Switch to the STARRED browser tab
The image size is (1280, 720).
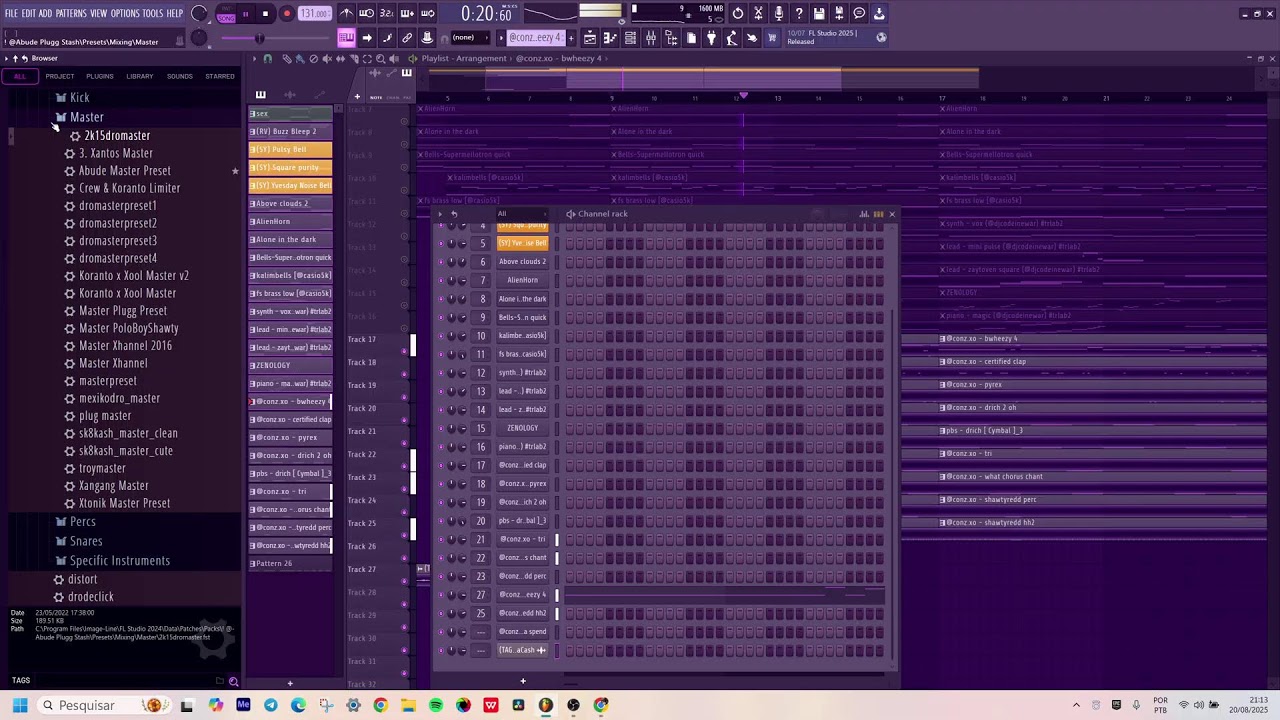[220, 76]
